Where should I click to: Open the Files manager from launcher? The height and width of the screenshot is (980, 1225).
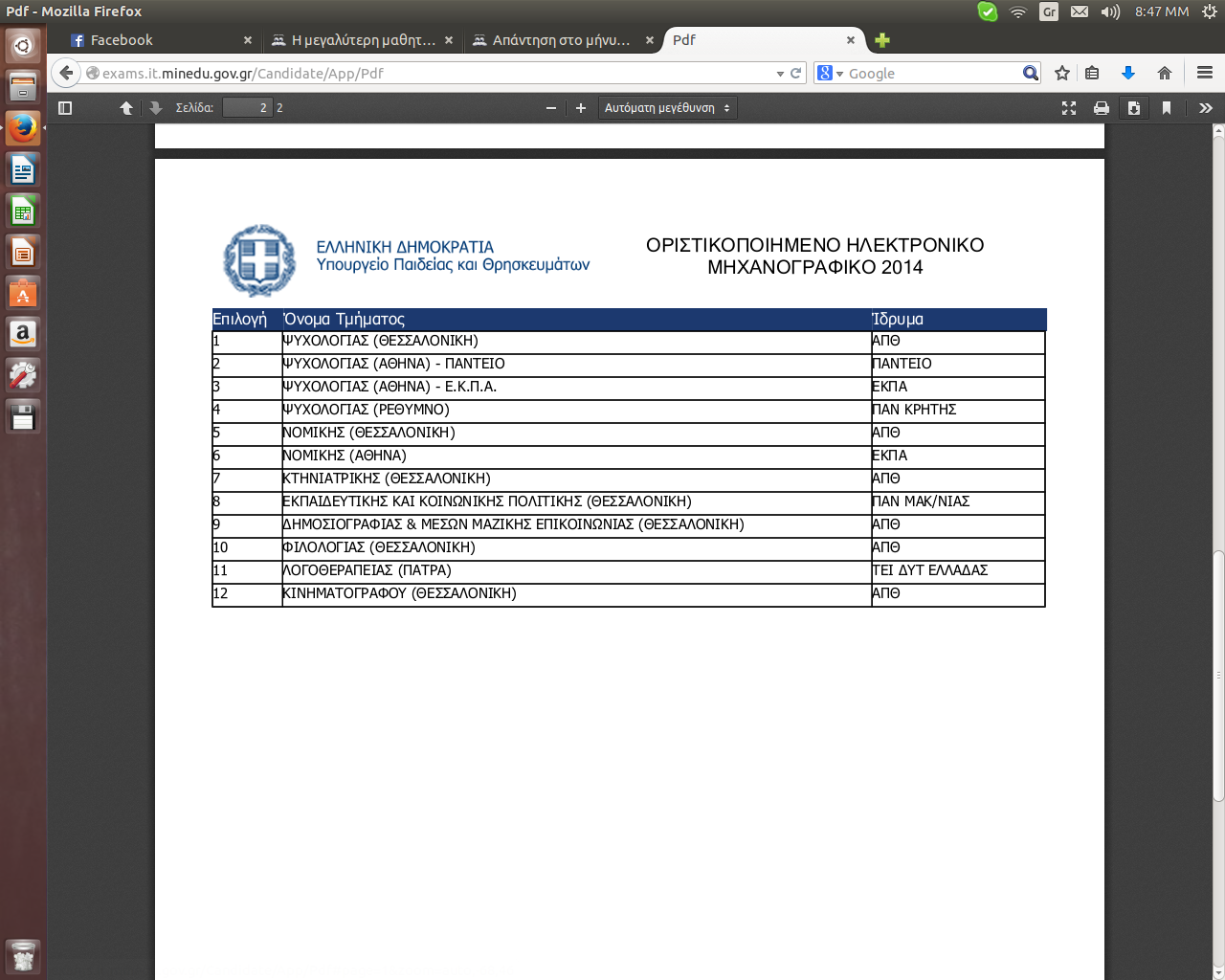[23, 87]
